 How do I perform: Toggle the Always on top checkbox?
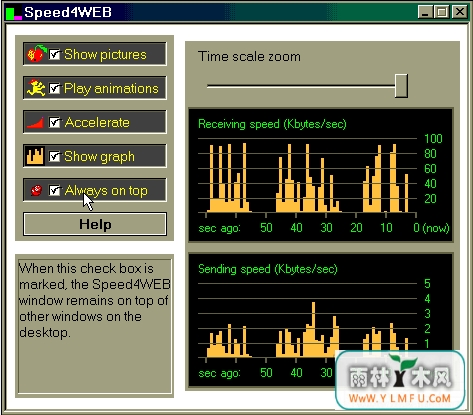(55, 190)
